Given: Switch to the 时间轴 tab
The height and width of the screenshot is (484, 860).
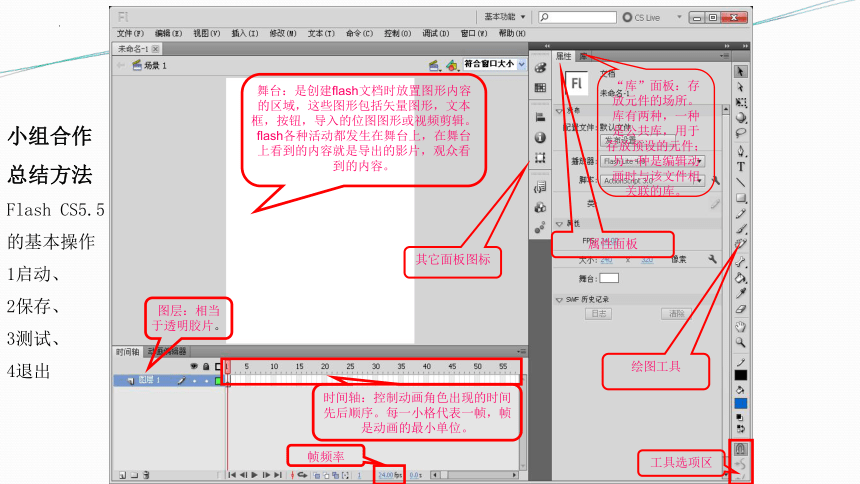Looking at the screenshot, I should pos(127,352).
